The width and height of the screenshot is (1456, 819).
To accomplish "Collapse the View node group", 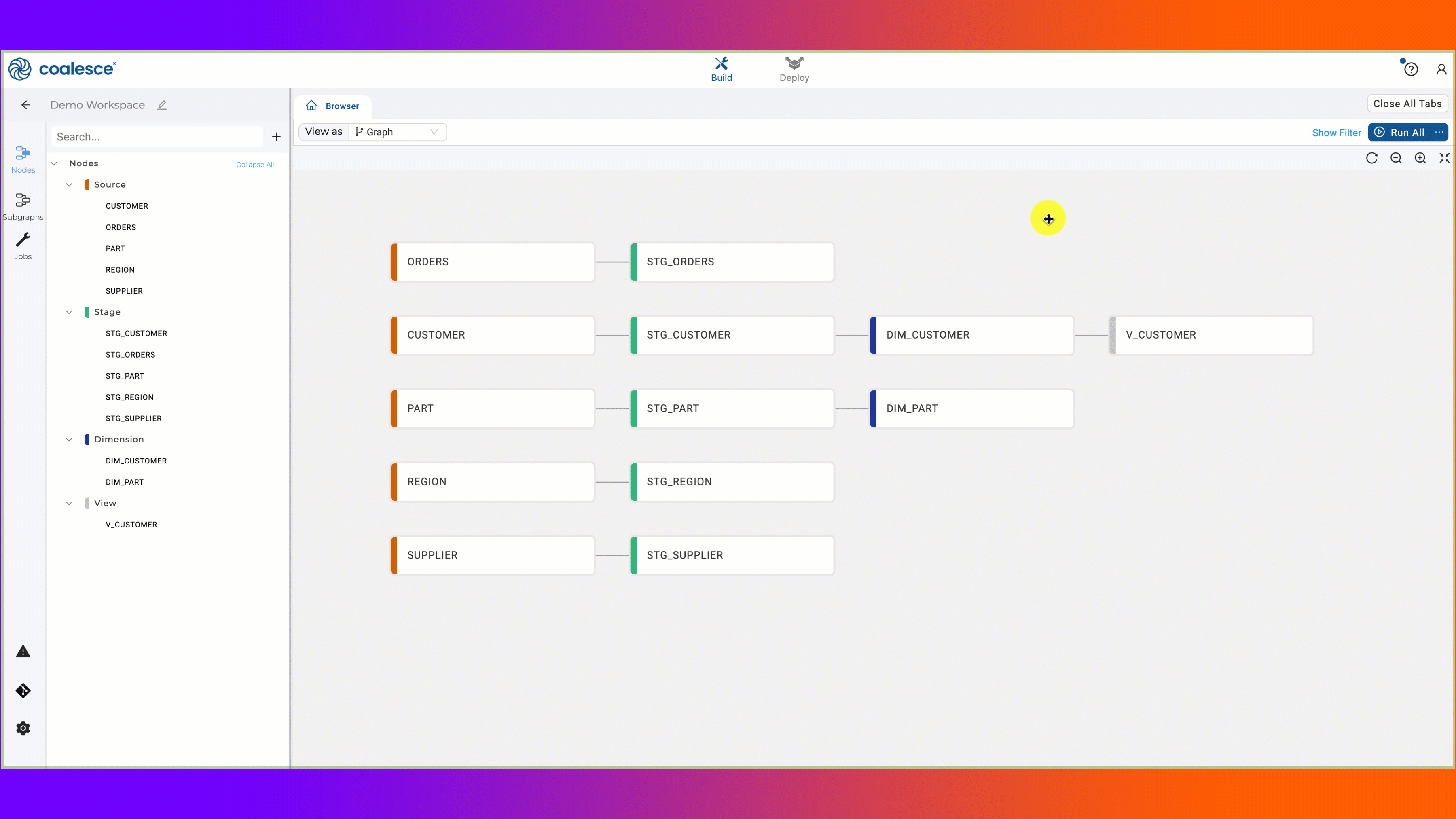I will pos(69,503).
